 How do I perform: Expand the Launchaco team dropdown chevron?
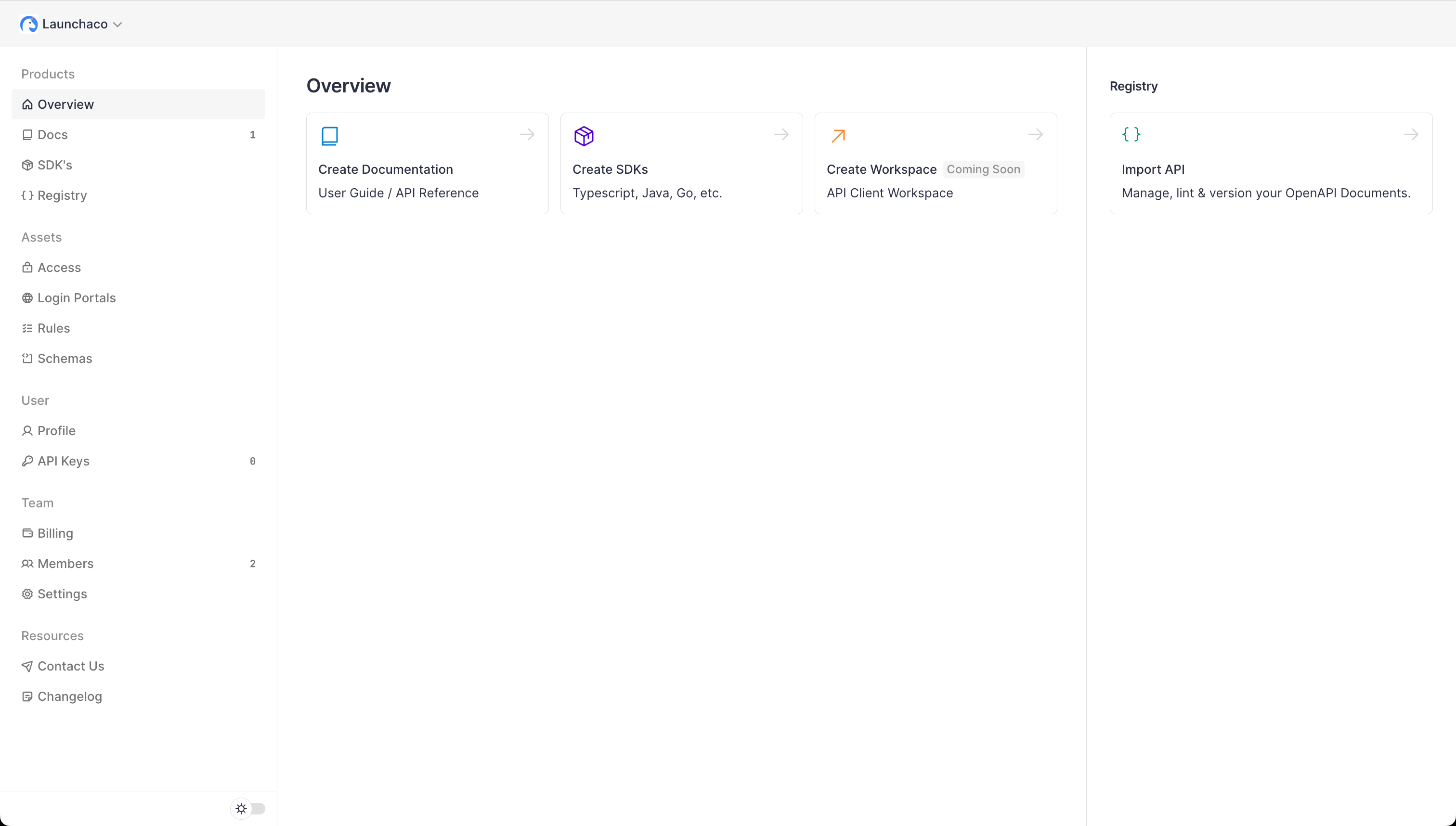(x=117, y=25)
